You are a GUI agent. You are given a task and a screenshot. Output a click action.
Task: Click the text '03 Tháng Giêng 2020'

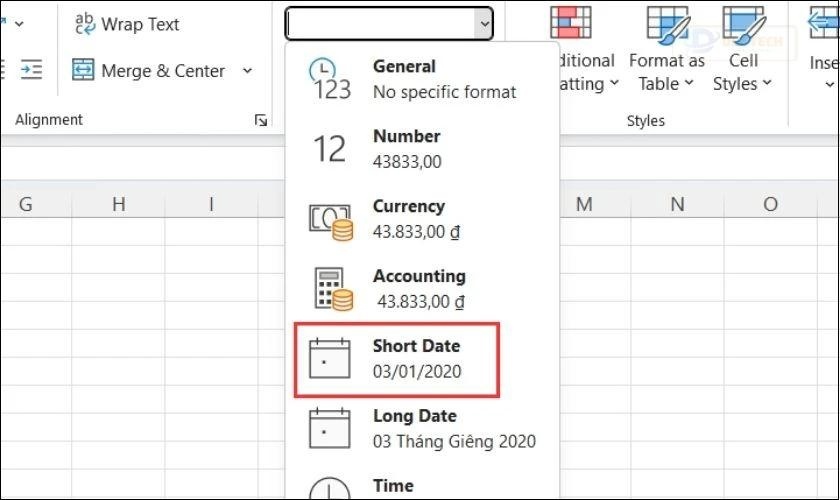[454, 441]
